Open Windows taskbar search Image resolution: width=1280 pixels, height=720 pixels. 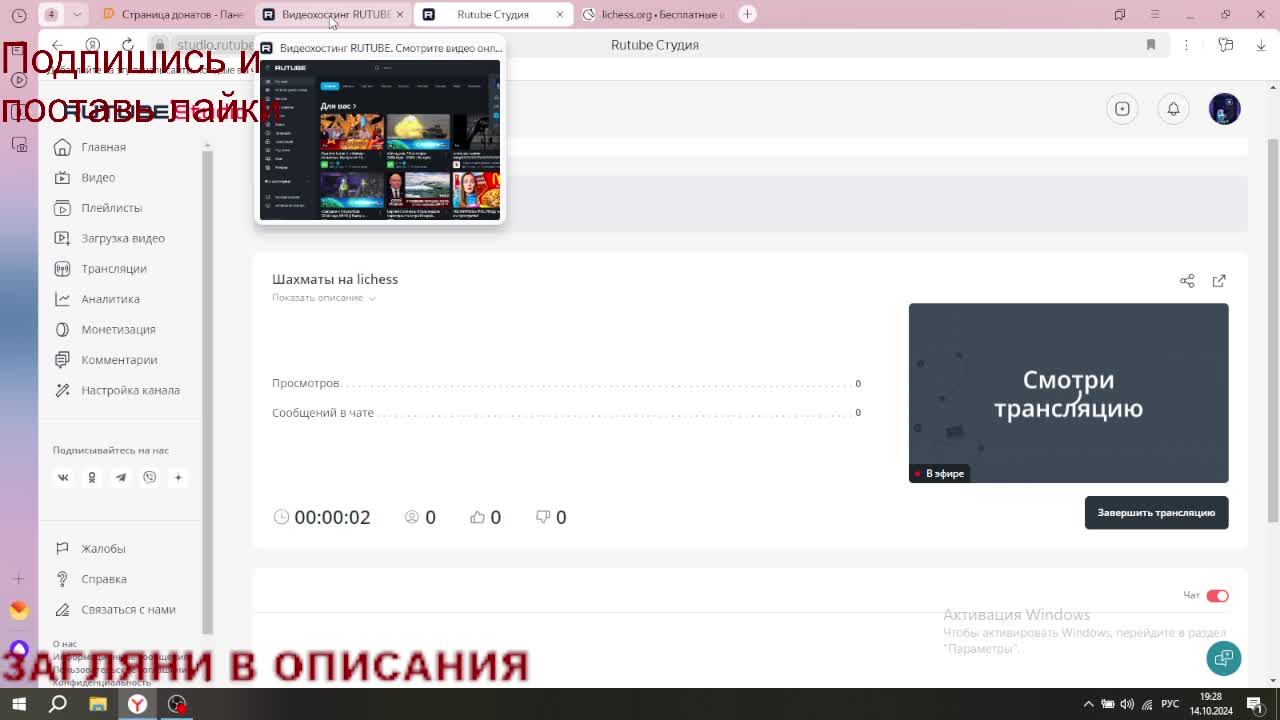(x=58, y=704)
